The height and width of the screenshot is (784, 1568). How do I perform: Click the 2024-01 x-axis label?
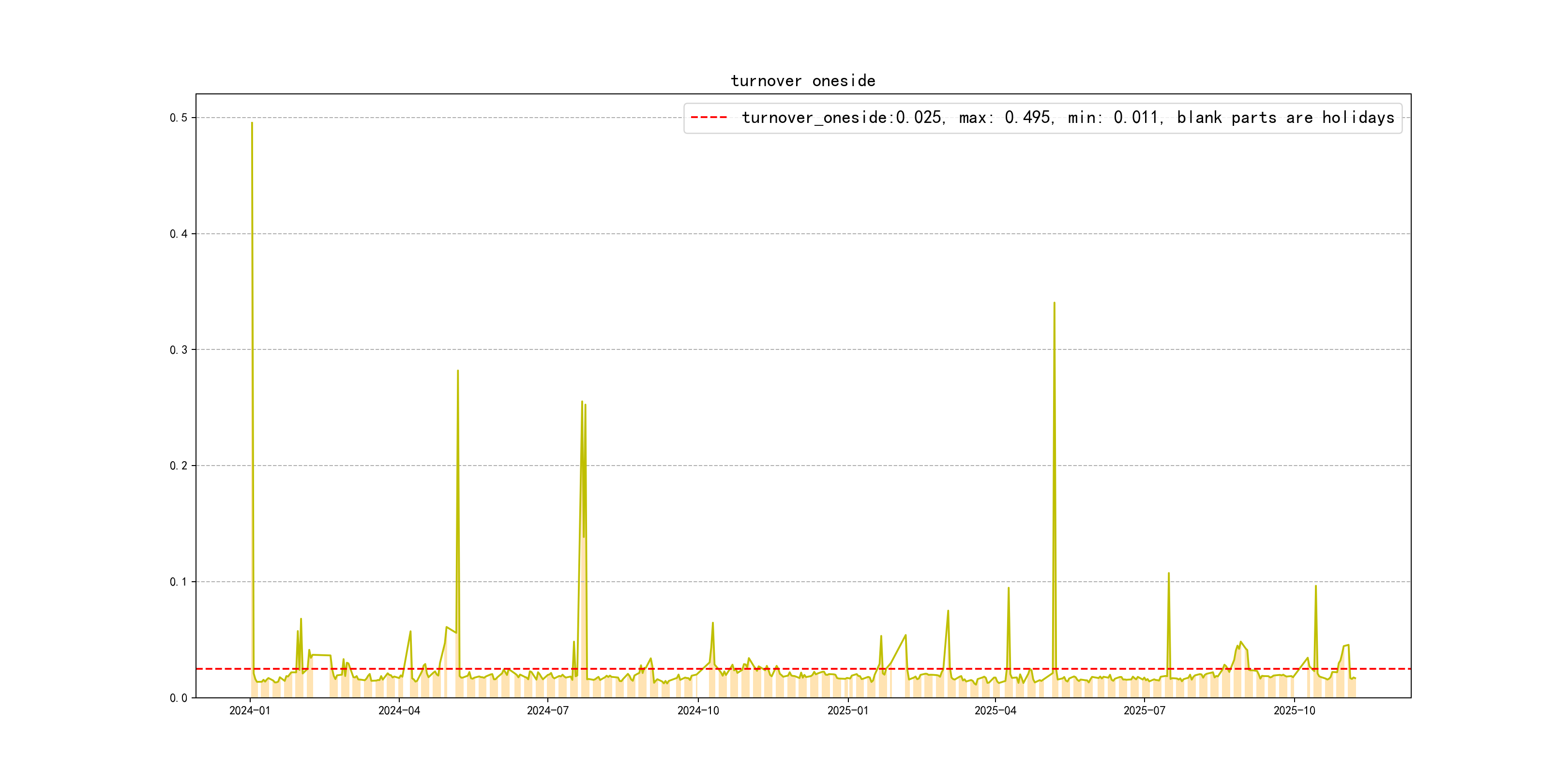pos(250,710)
